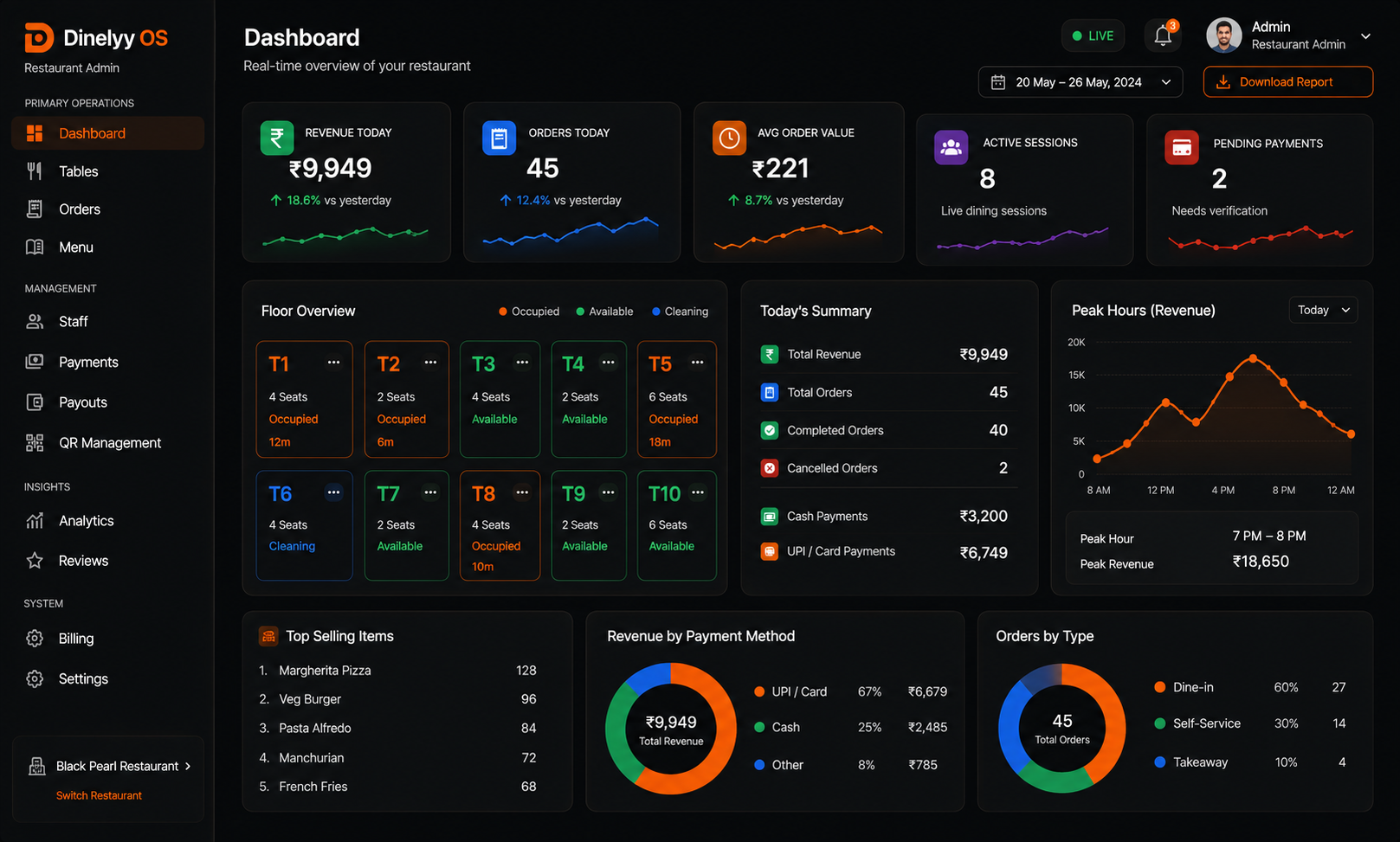Click the Dinelyy OS logo icon
The width and height of the screenshot is (1400, 842).
pos(39,38)
